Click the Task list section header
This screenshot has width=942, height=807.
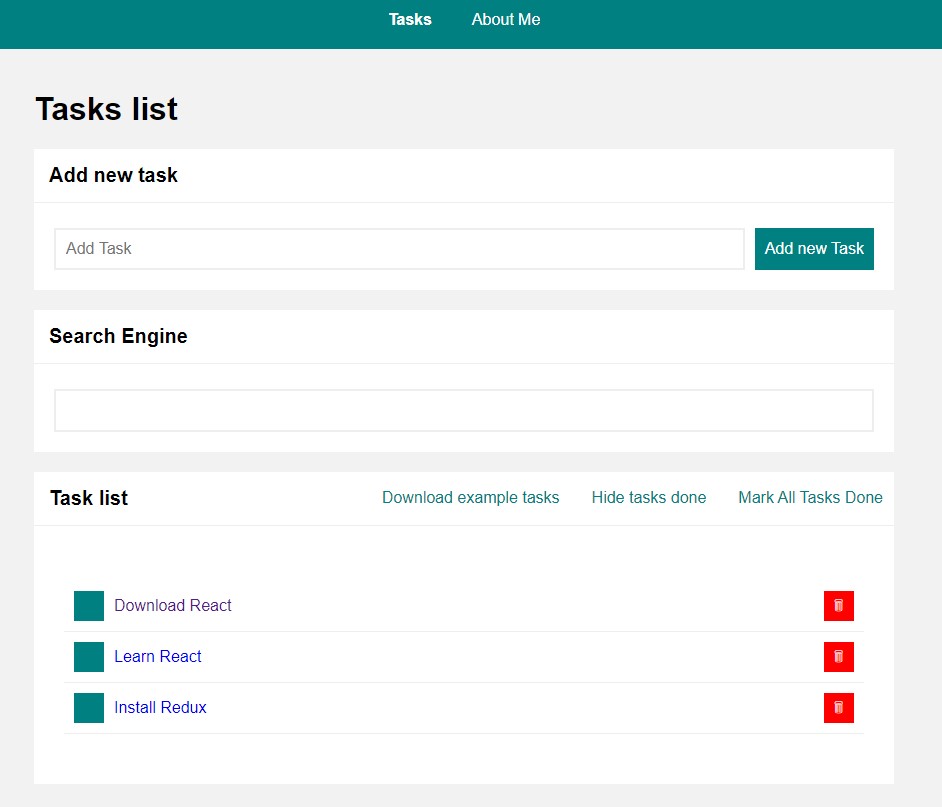[88, 497]
